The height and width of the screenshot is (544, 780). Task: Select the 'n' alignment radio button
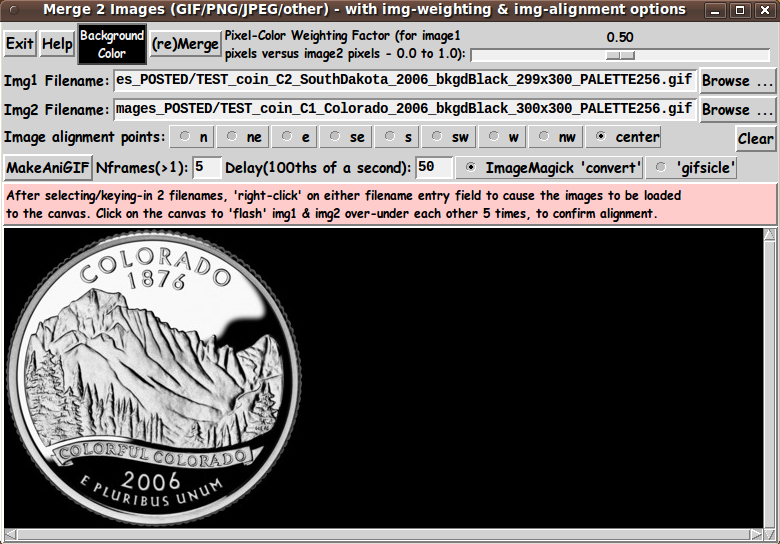[x=192, y=137]
